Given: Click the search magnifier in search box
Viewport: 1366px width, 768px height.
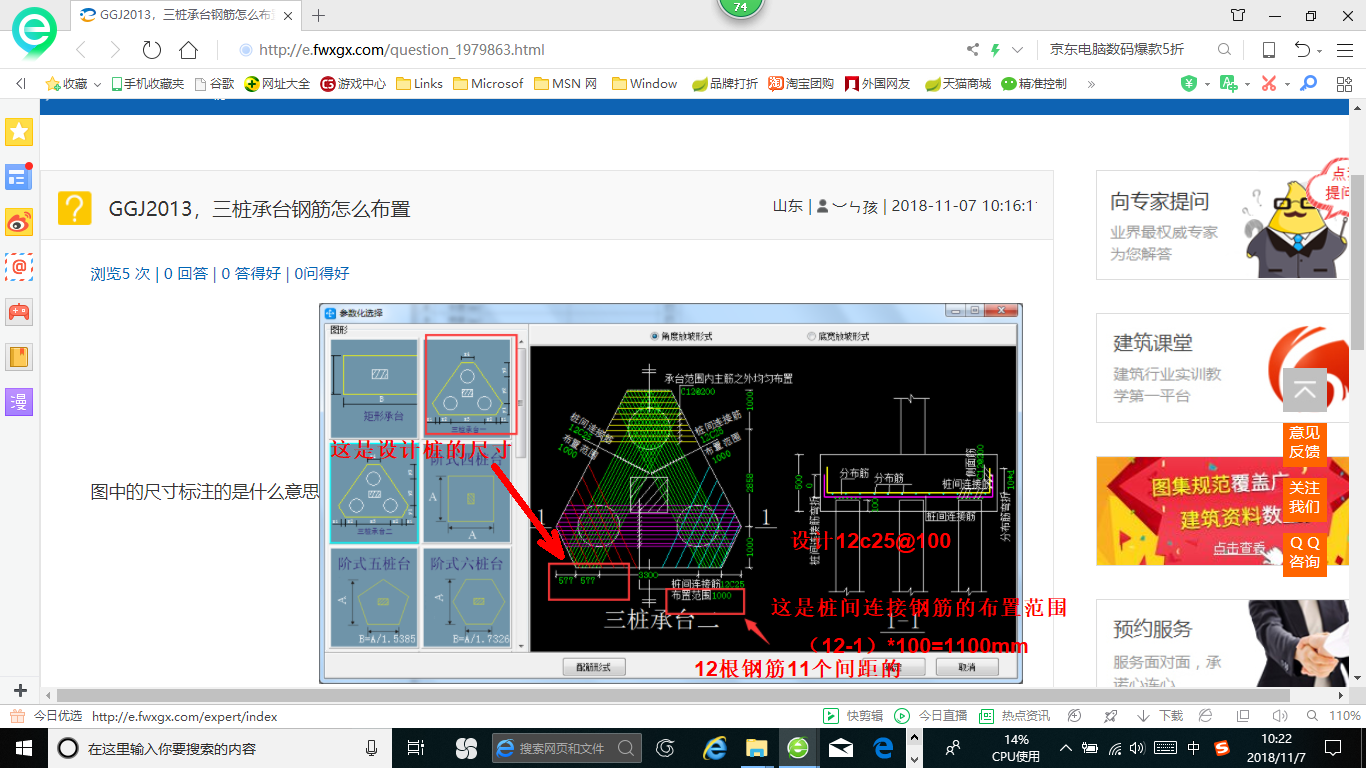Looking at the screenshot, I should tap(1224, 49).
